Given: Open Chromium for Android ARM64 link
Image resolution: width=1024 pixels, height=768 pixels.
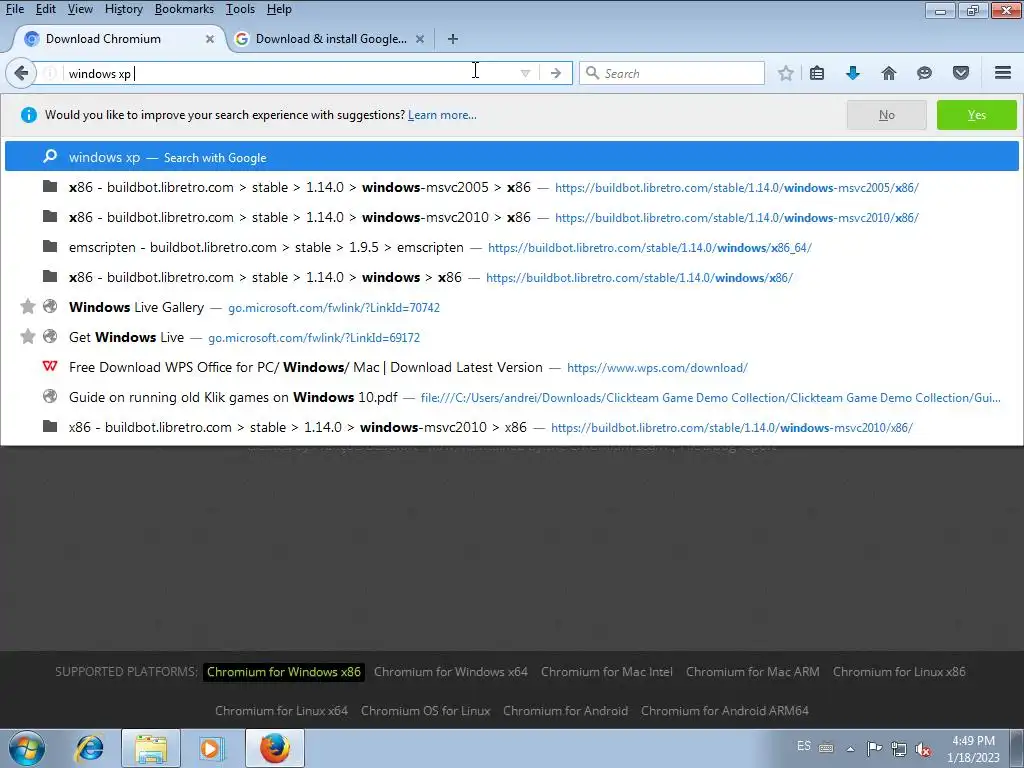Looking at the screenshot, I should 725,711.
